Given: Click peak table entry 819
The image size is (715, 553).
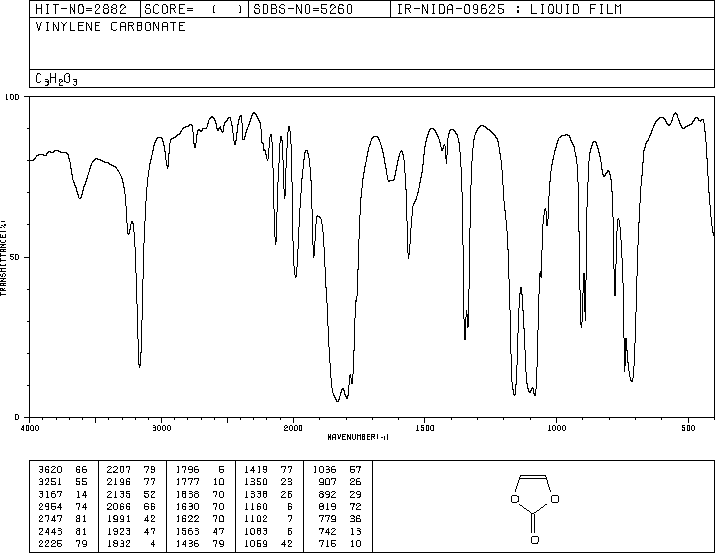Looking at the screenshot, I should coord(327,506).
